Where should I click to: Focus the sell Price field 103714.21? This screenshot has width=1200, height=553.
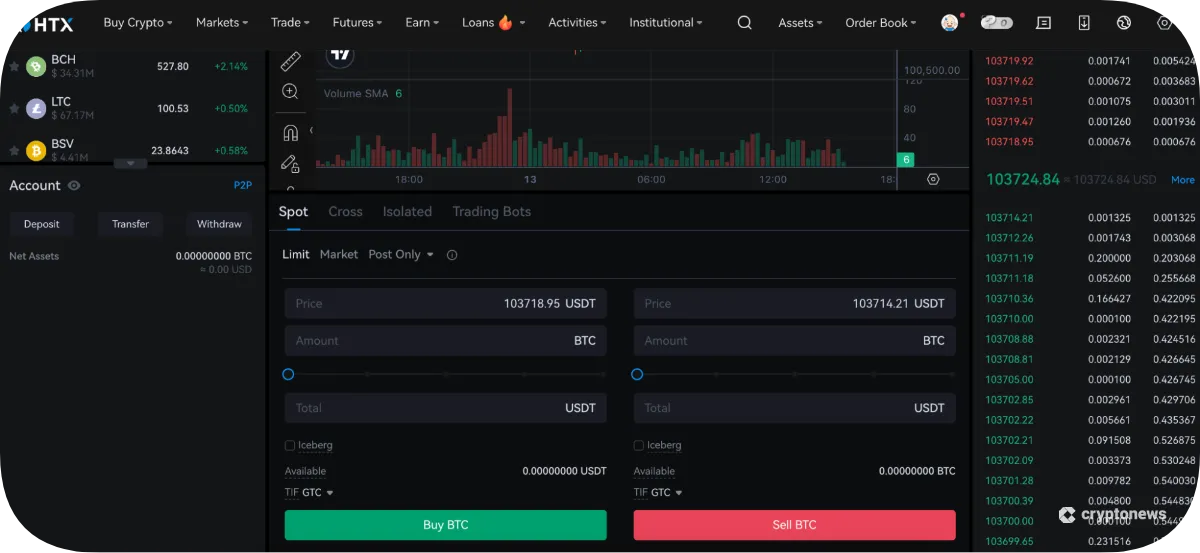tap(795, 303)
